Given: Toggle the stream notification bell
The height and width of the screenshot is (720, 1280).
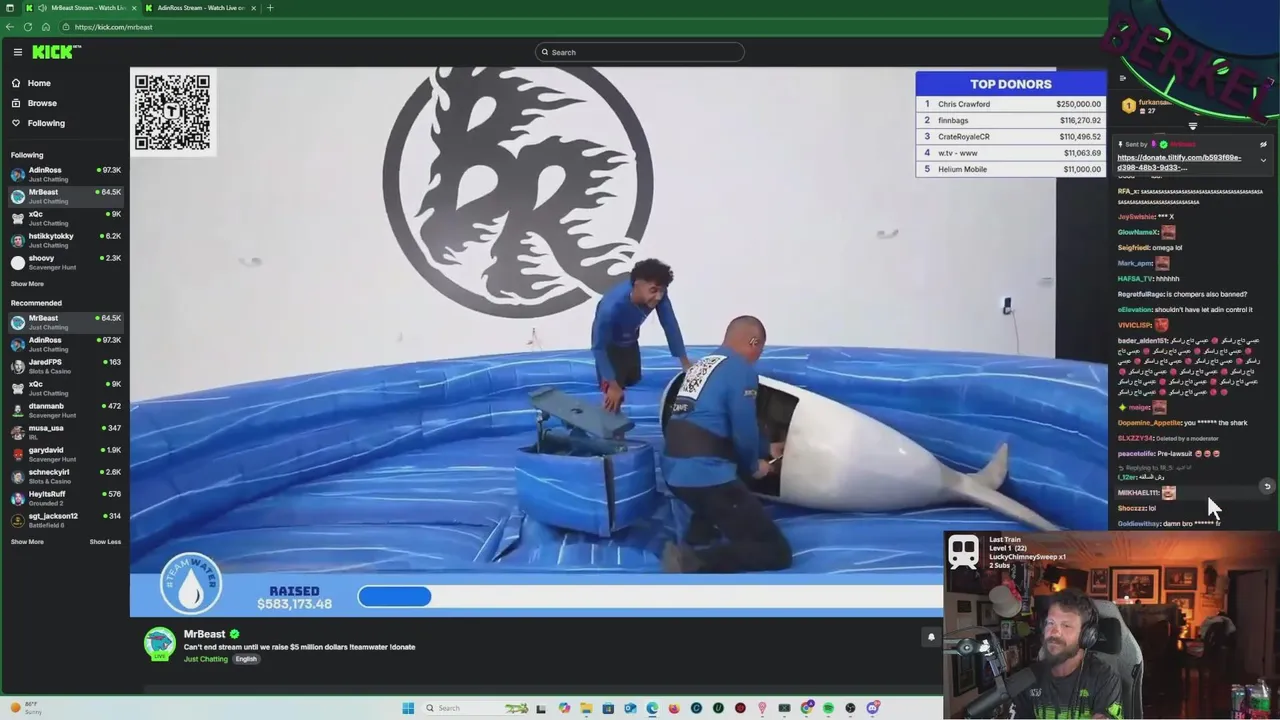Looking at the screenshot, I should click(x=931, y=637).
